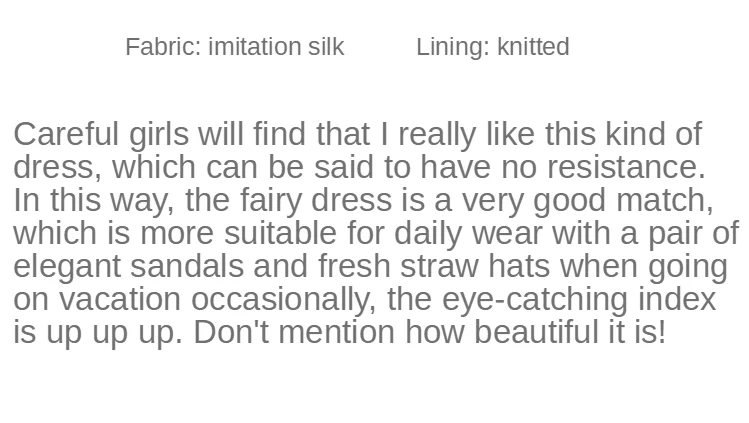Screen dimensions: 749x423
Task: Click the word 'vacation' in the description
Action: click(x=120, y=299)
